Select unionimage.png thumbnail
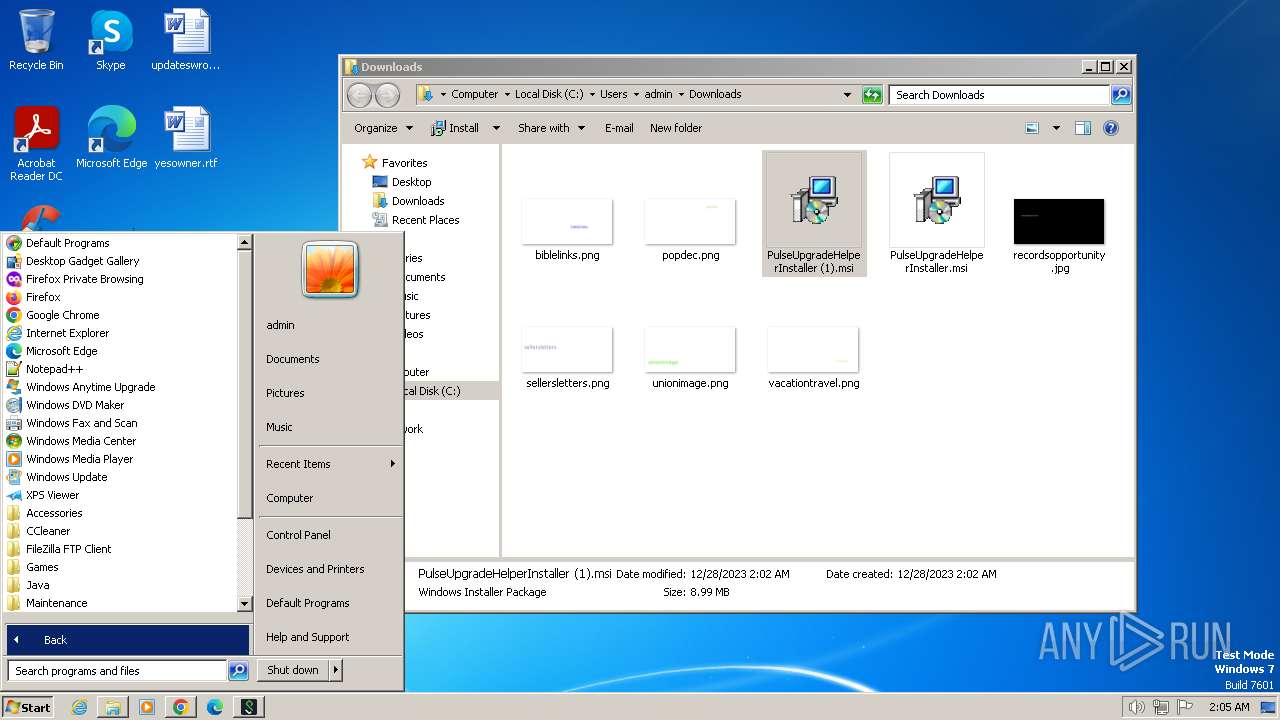Viewport: 1280px width, 720px height. [x=690, y=357]
